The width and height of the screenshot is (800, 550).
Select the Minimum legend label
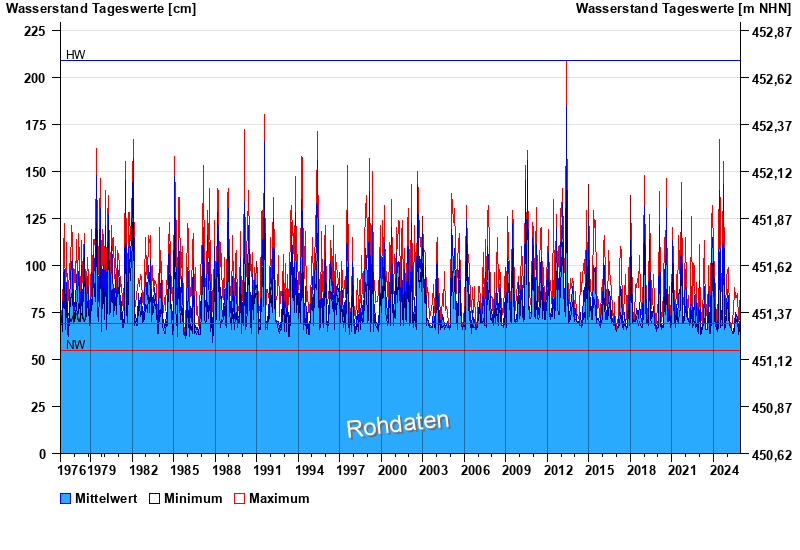coord(193,498)
